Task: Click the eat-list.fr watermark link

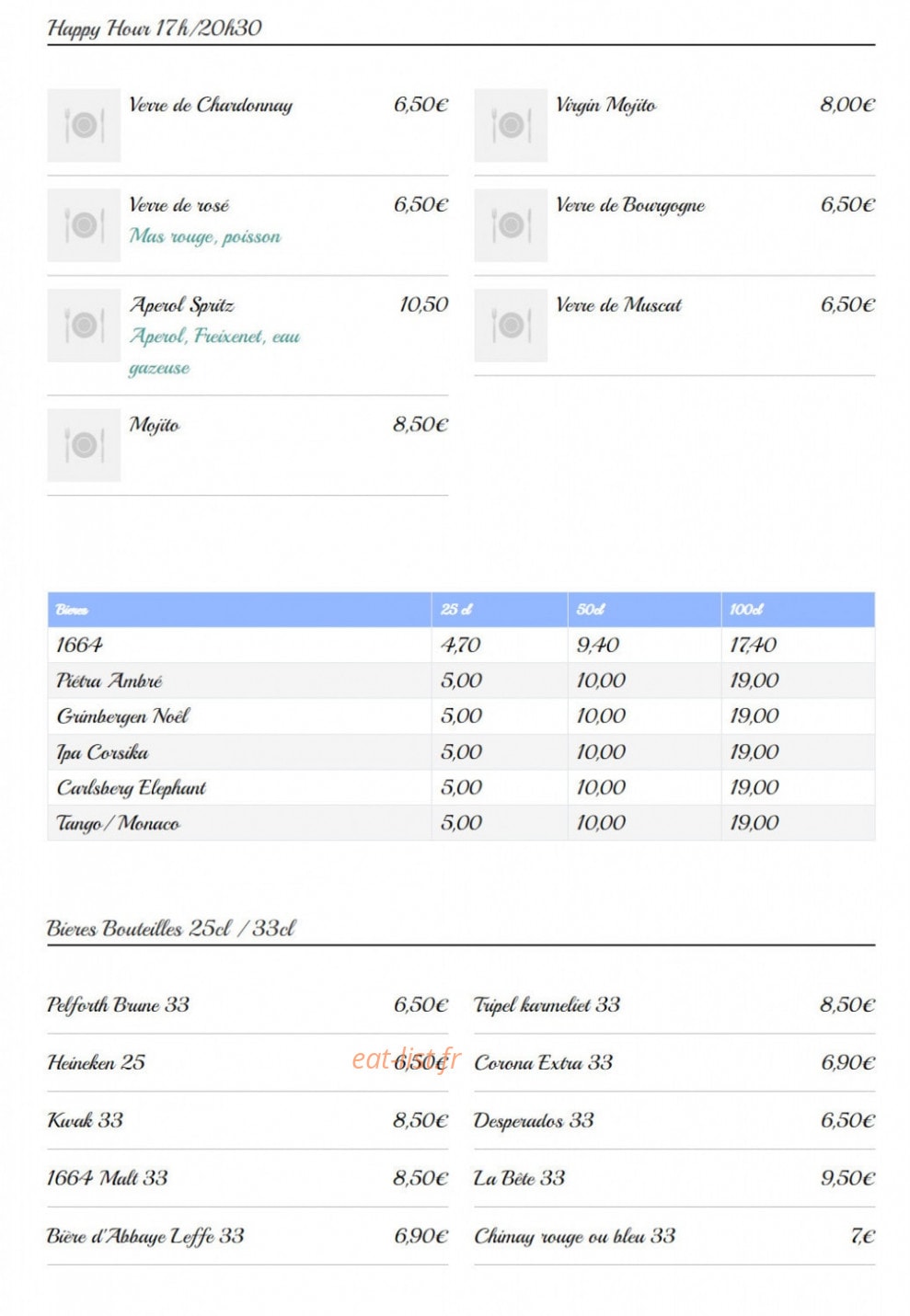Action: [x=406, y=1059]
